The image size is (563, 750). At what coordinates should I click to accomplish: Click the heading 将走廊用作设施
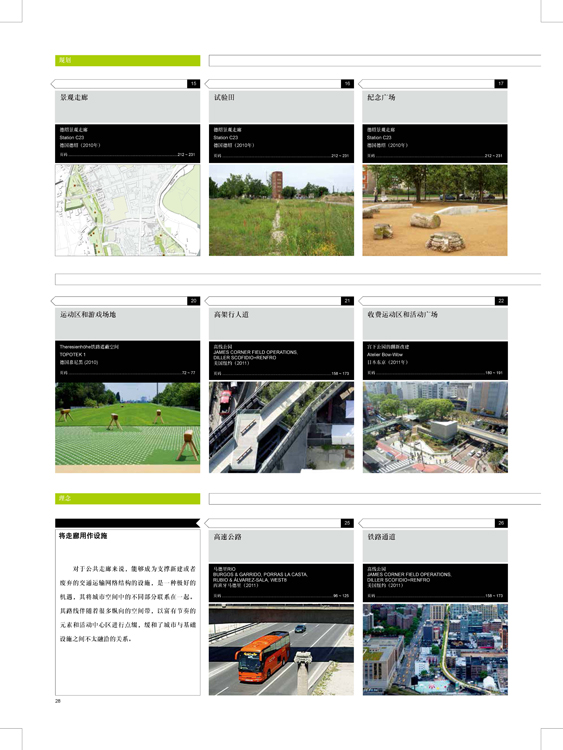point(83,536)
